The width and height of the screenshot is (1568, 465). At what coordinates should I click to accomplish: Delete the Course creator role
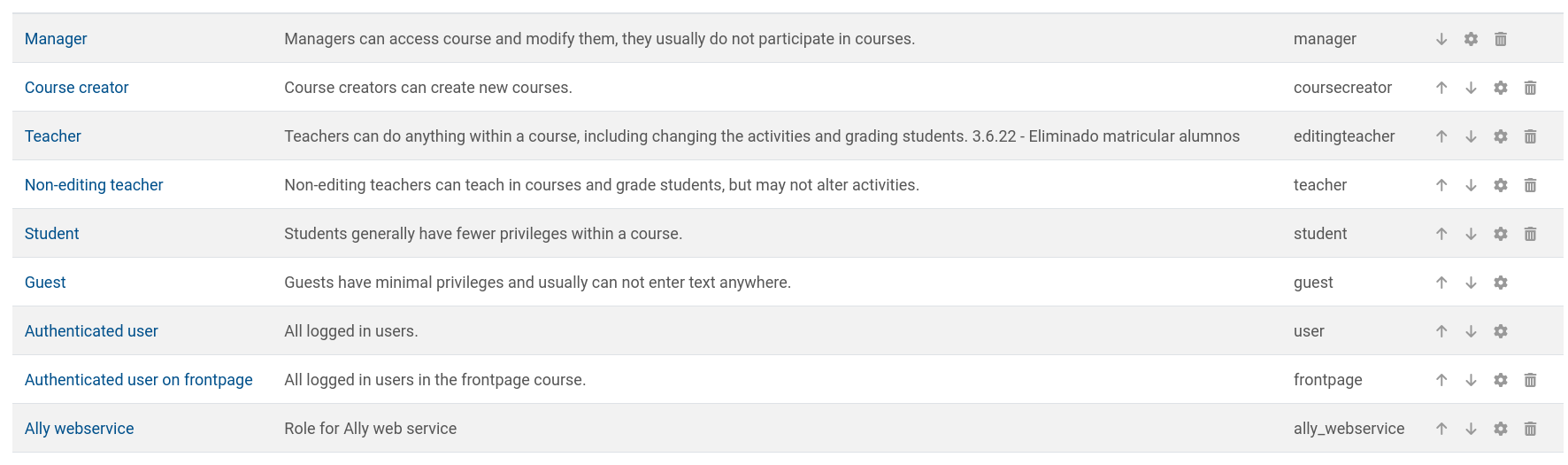(x=1530, y=88)
